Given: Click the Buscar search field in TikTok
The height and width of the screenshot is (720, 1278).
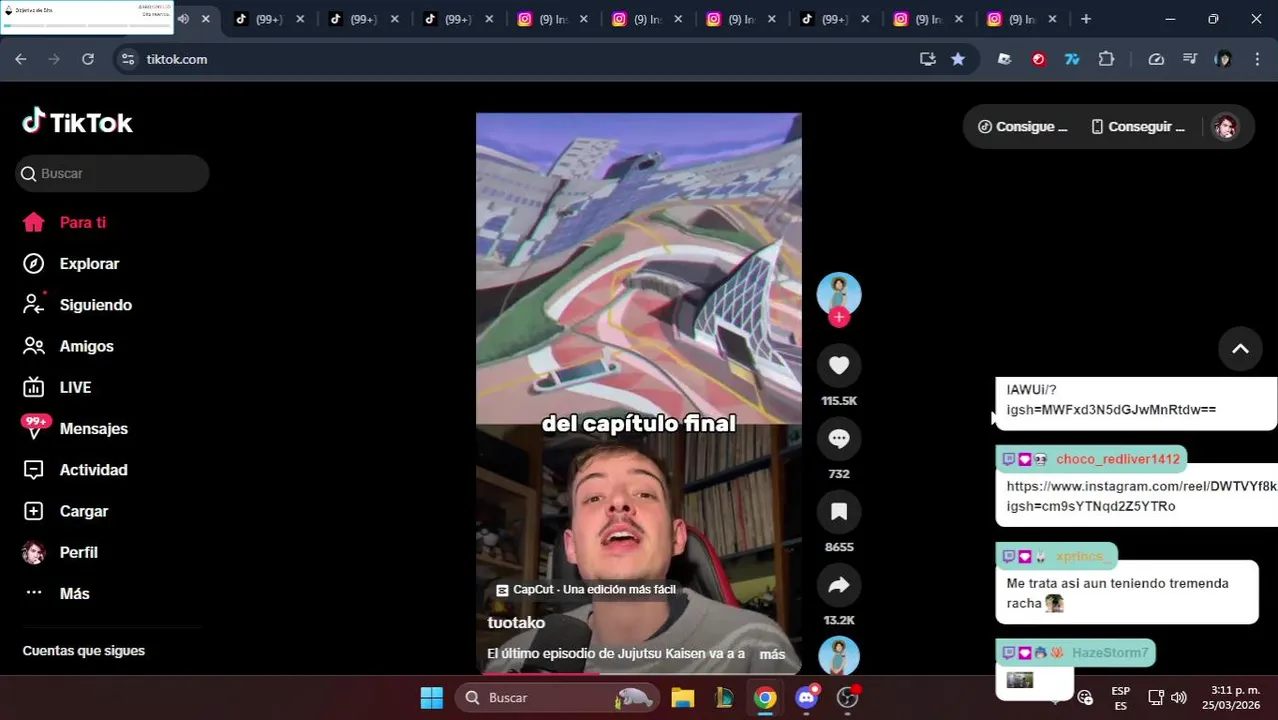Looking at the screenshot, I should (x=112, y=173).
